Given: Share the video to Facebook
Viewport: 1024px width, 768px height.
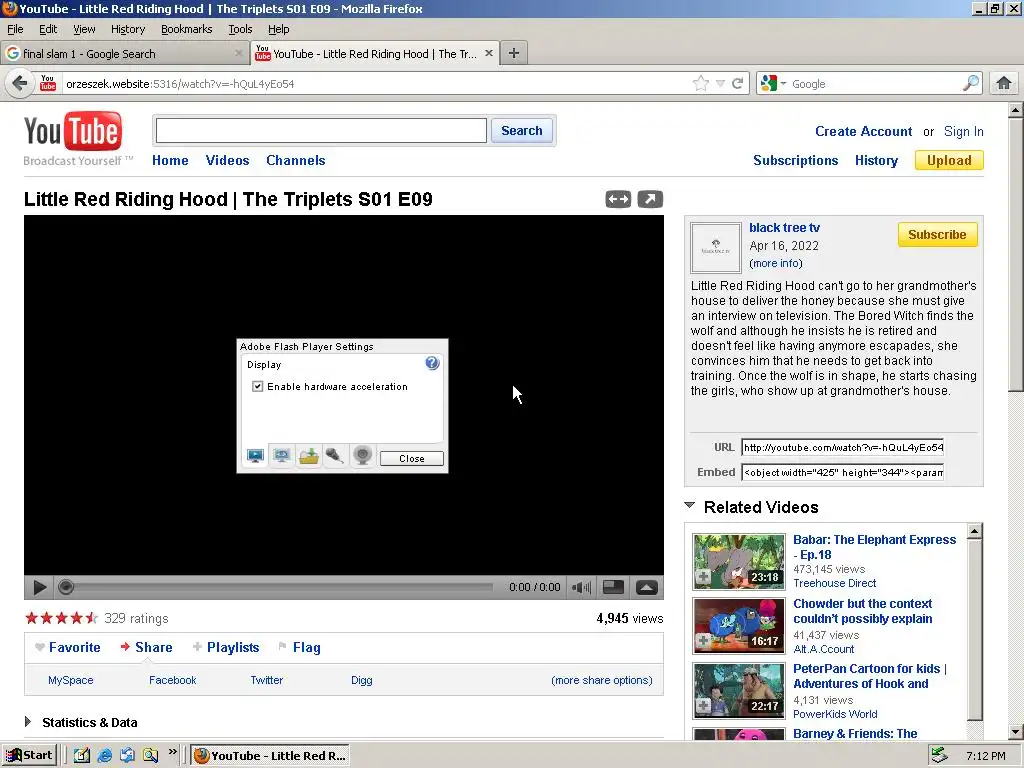Looking at the screenshot, I should click(x=172, y=680).
